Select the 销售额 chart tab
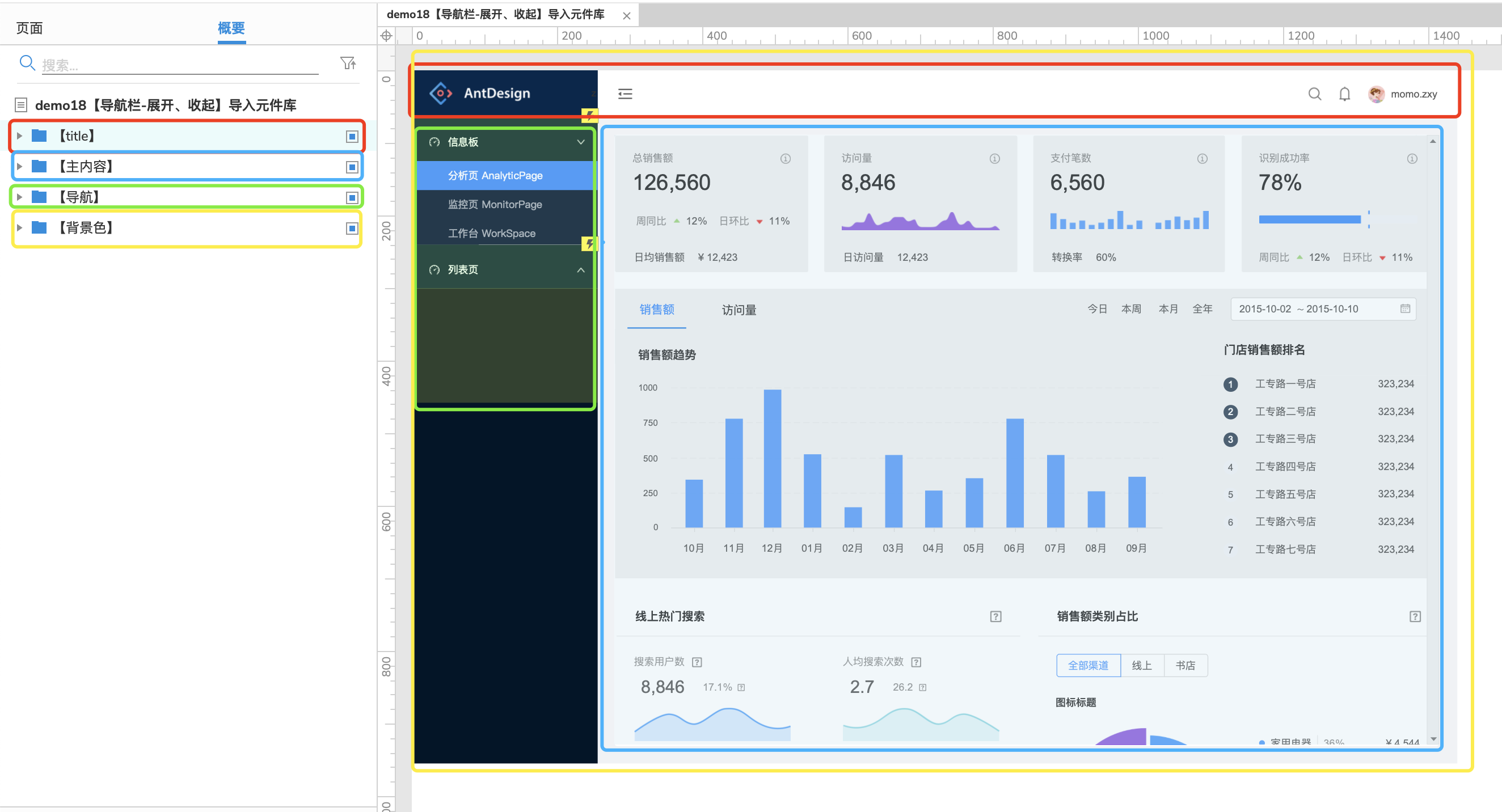The width and height of the screenshot is (1502, 812). tap(656, 310)
